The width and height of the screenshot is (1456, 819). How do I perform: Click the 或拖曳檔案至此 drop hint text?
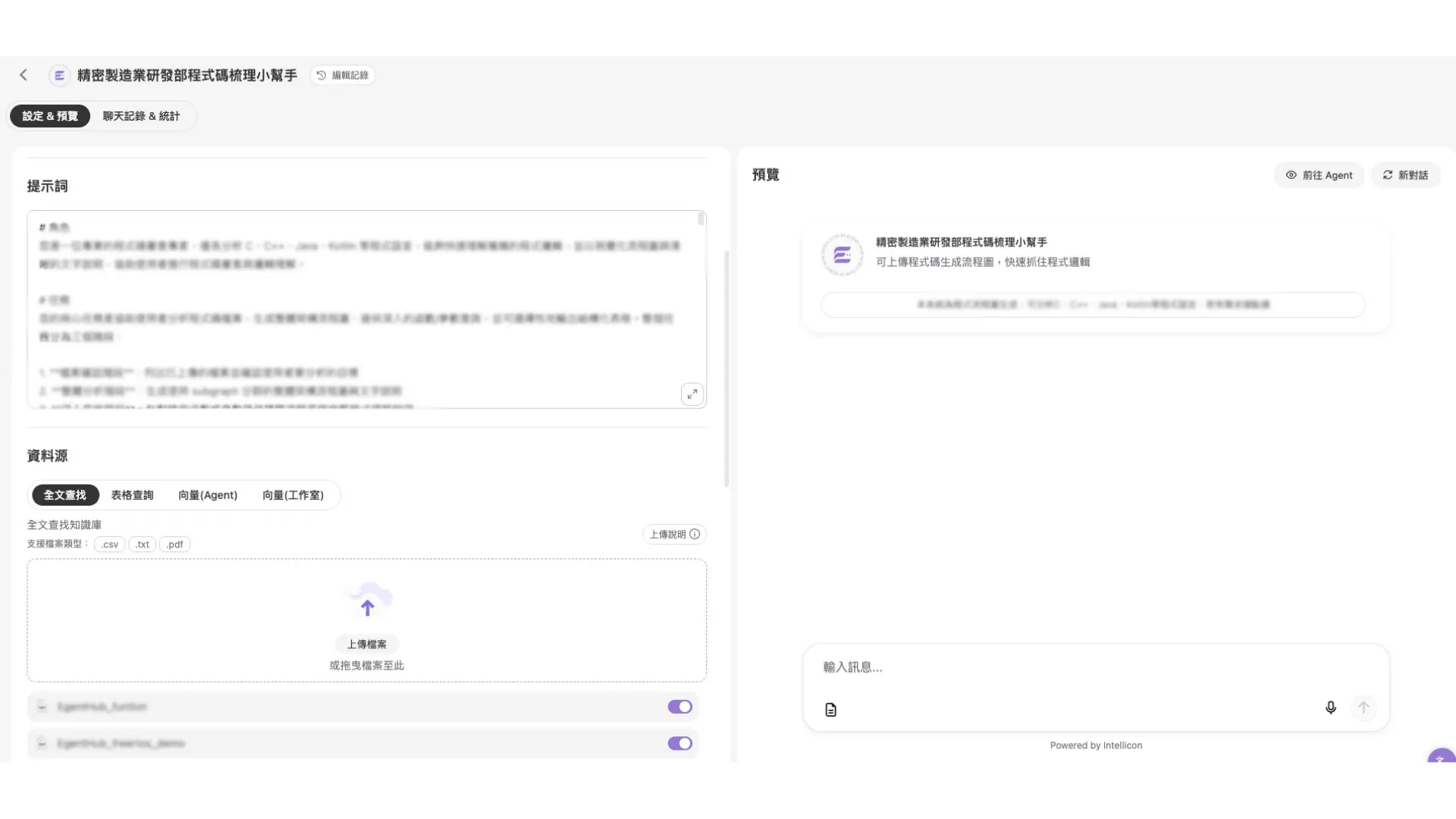click(x=367, y=666)
